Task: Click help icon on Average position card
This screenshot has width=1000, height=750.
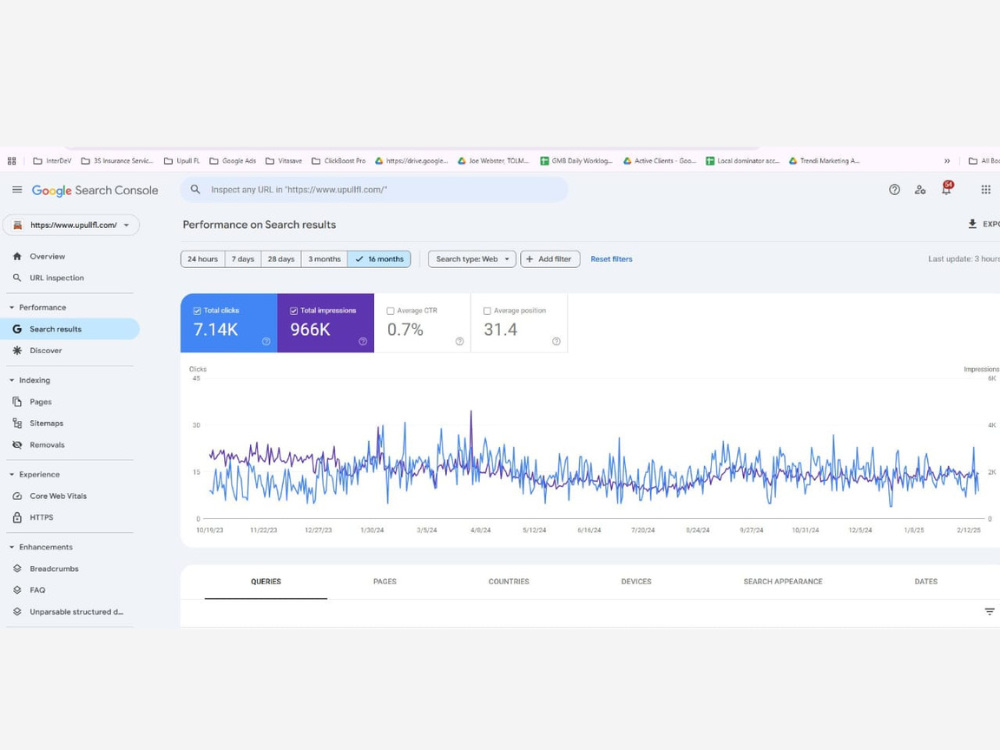Action: click(556, 342)
